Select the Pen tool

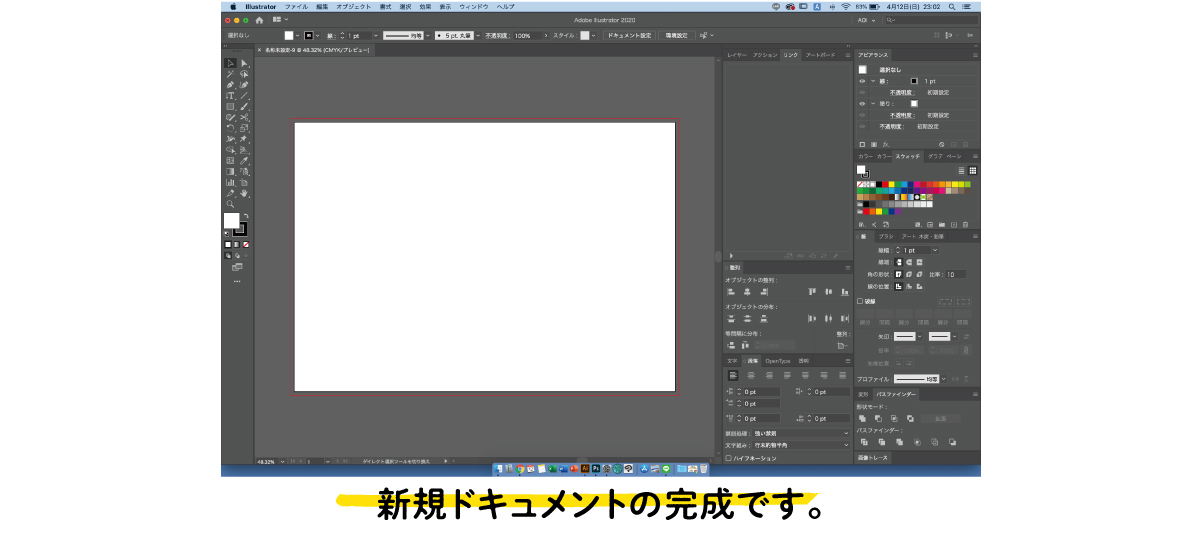pos(230,85)
